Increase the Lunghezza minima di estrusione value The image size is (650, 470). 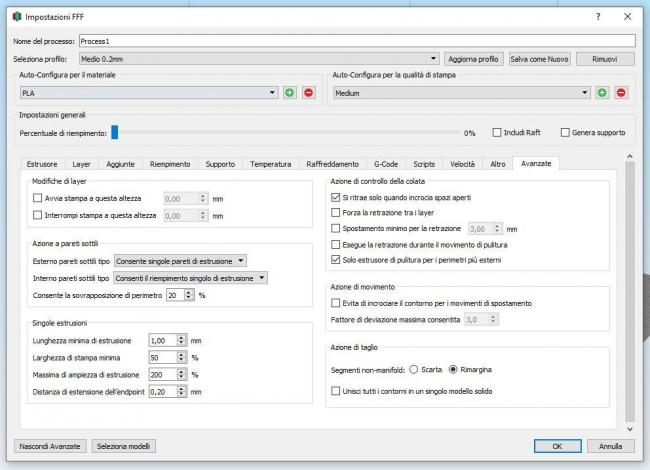(183, 337)
